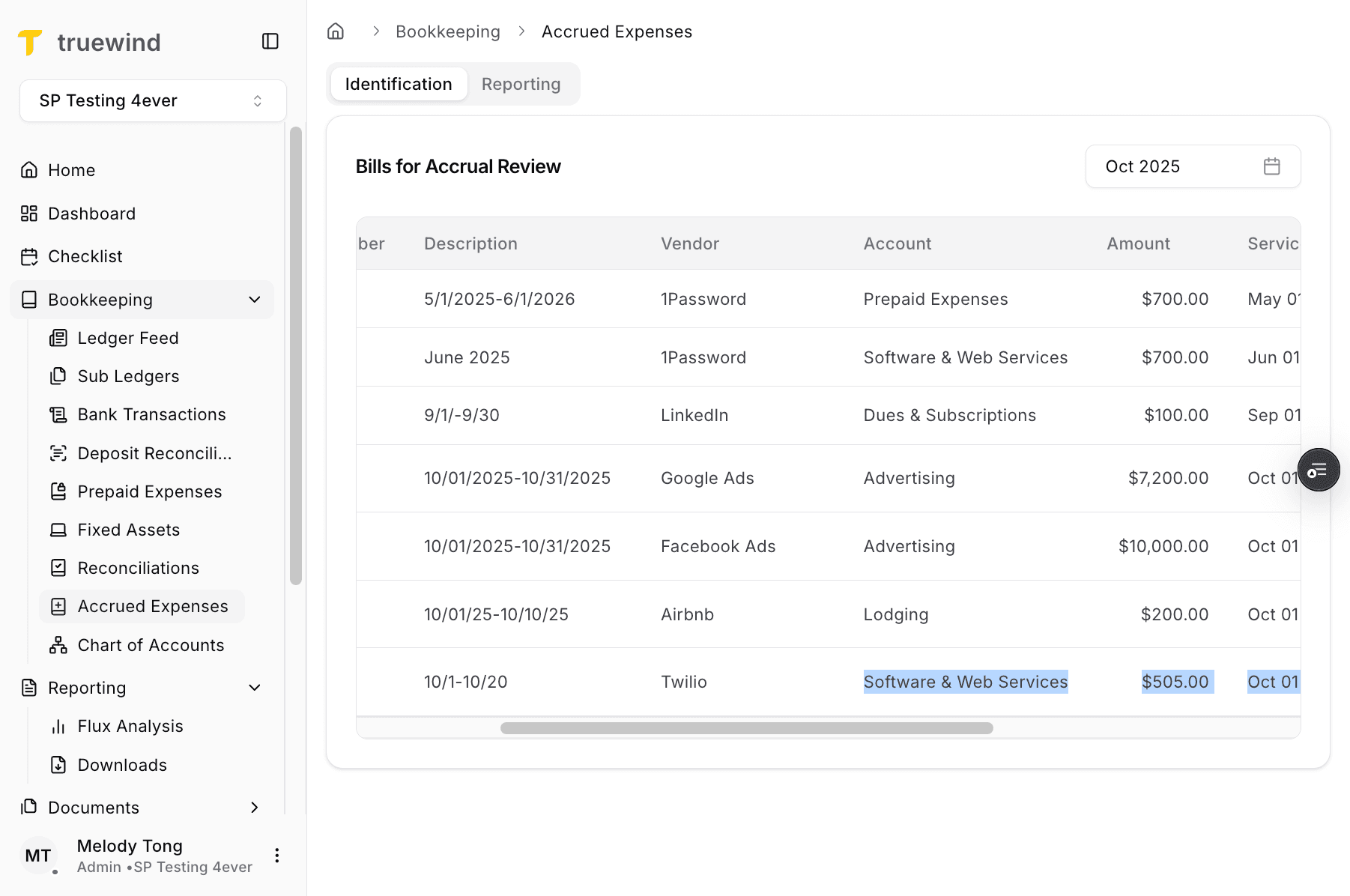Toggle the sidebar collapse control
The height and width of the screenshot is (896, 1350).
270,41
